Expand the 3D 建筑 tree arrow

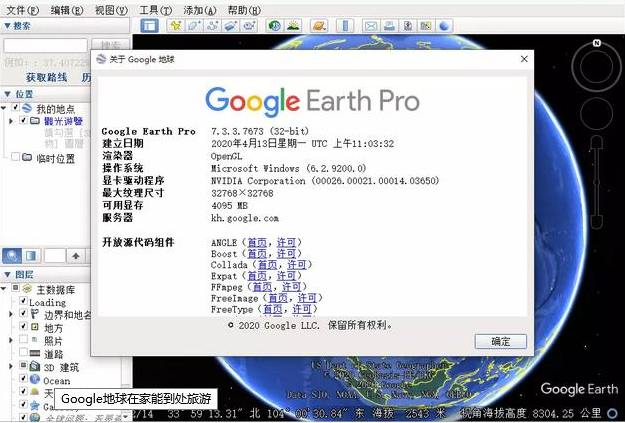(x=11, y=366)
